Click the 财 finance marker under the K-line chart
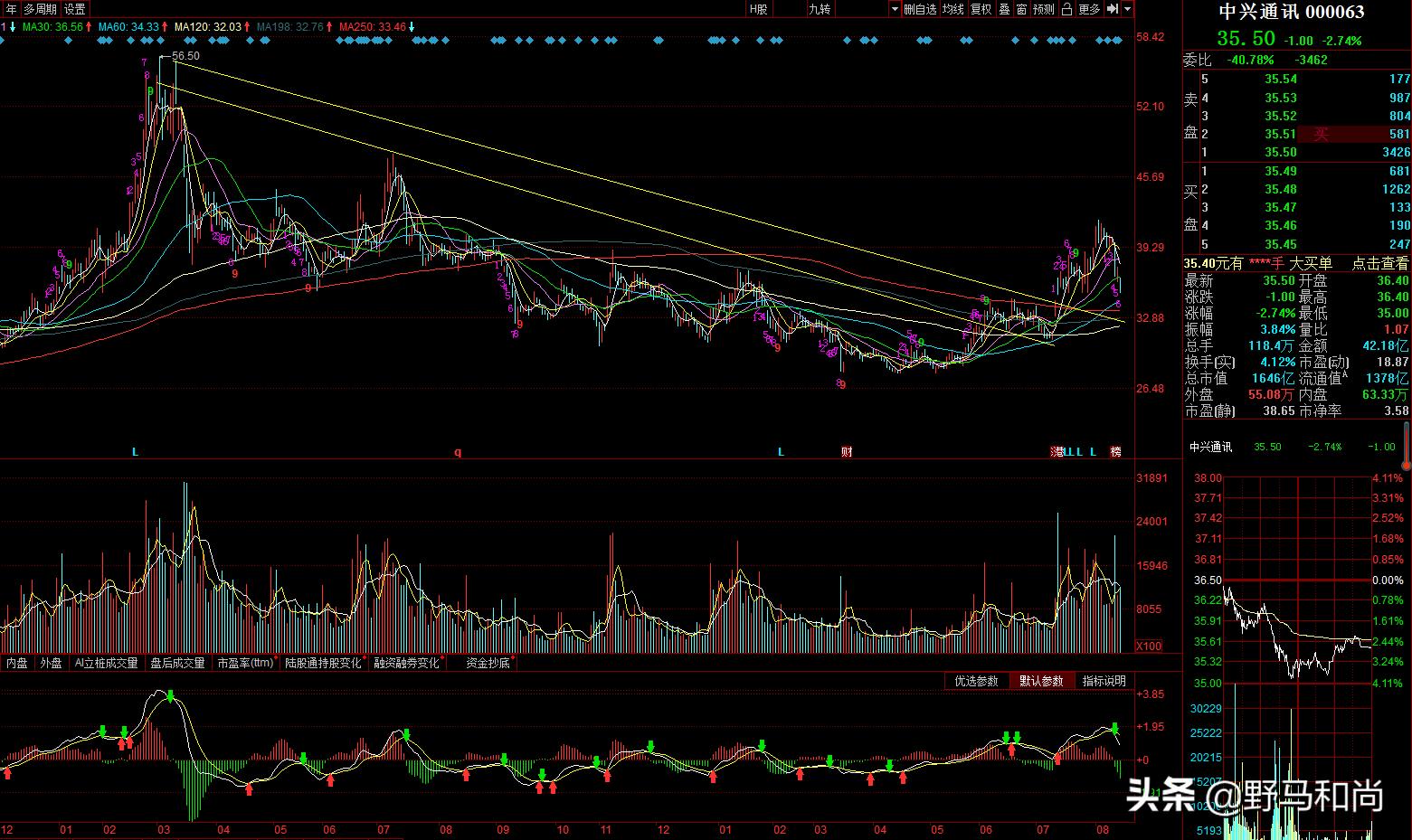Image resolution: width=1412 pixels, height=840 pixels. [847, 452]
